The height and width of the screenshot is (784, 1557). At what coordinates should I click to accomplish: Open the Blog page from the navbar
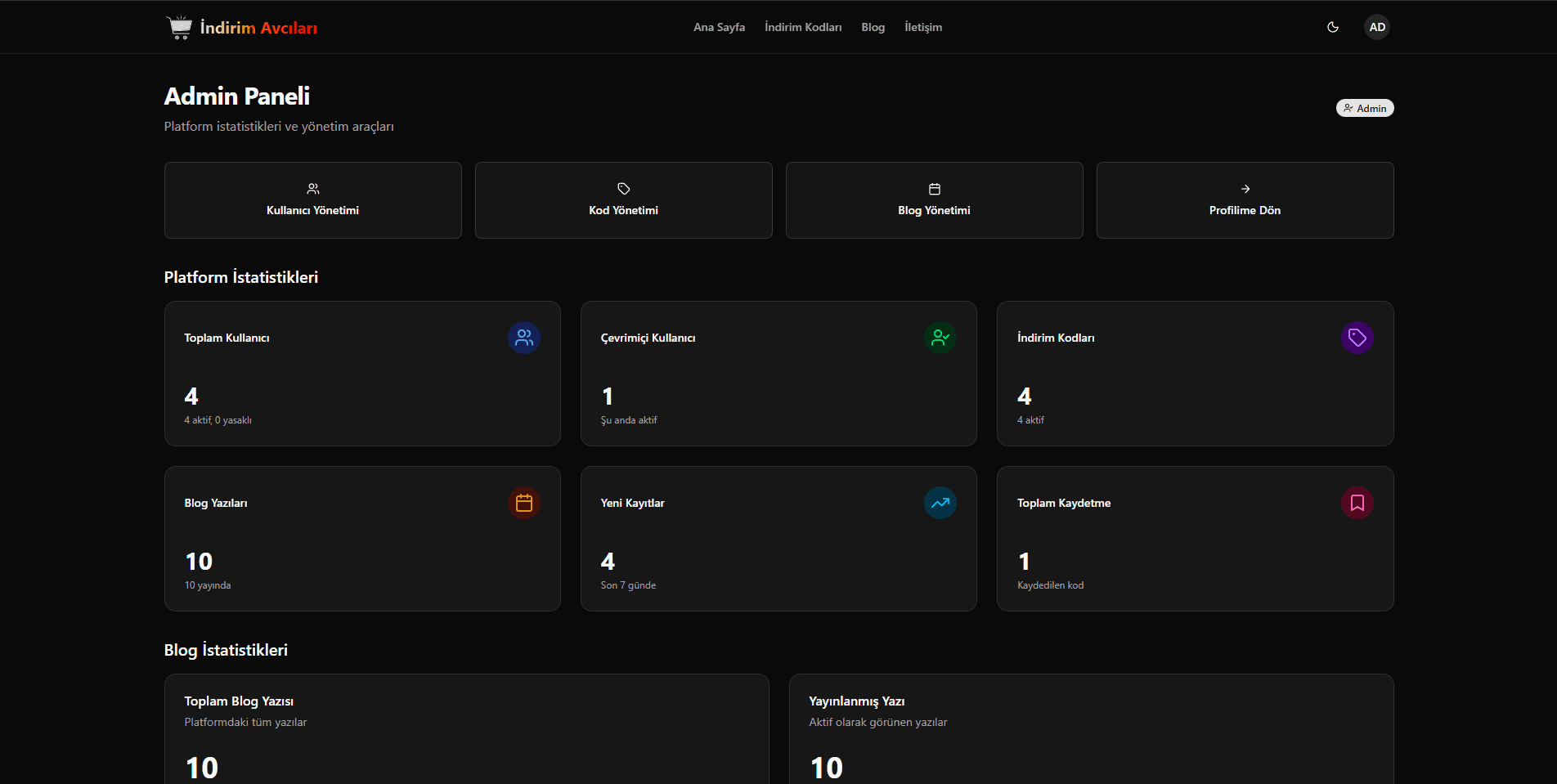tap(873, 27)
